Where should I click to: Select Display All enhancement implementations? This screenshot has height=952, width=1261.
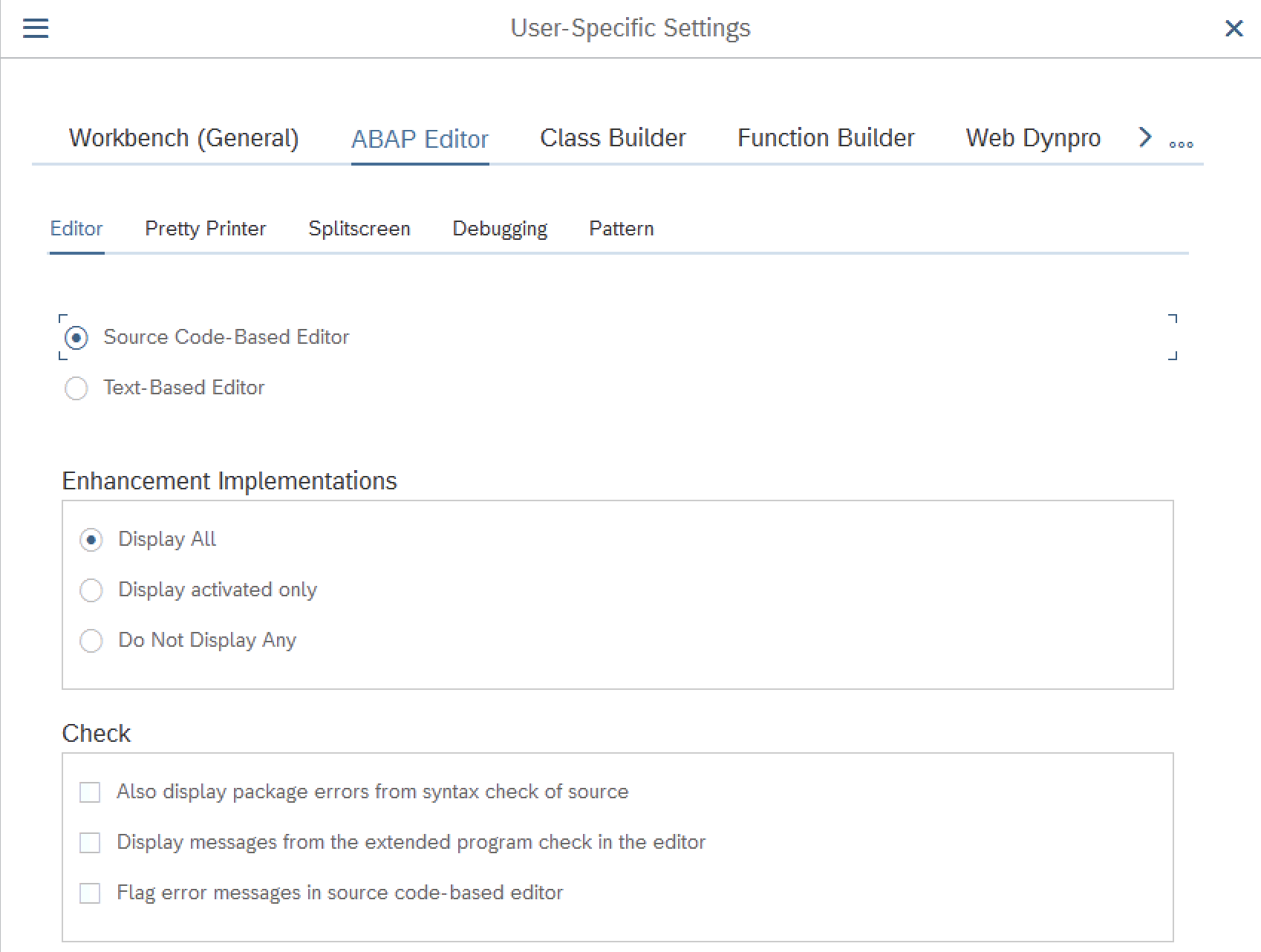pyautogui.click(x=91, y=540)
